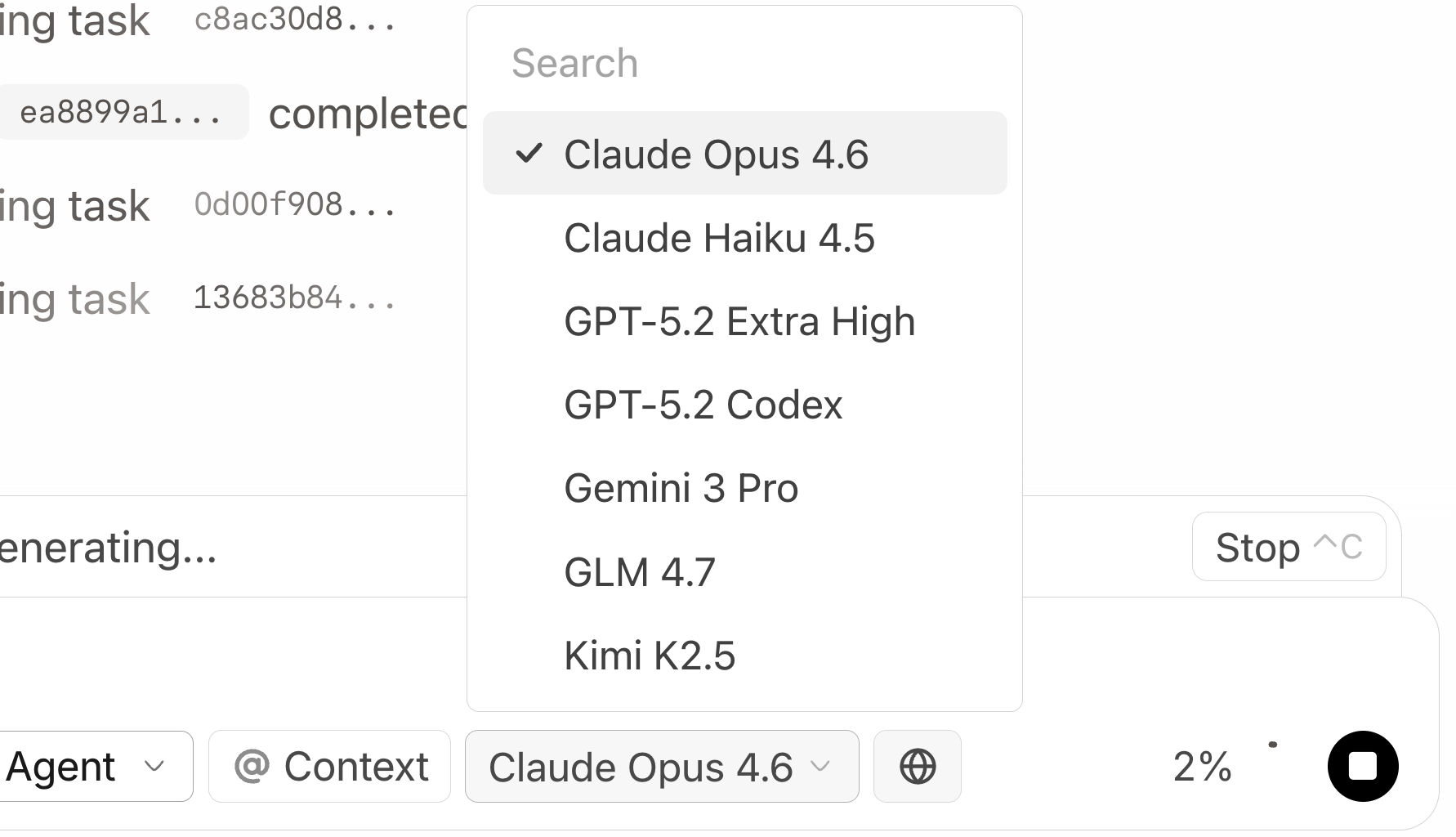Switch to Gemini 3 Pro model
Image resolution: width=1456 pixels, height=837 pixels.
681,488
